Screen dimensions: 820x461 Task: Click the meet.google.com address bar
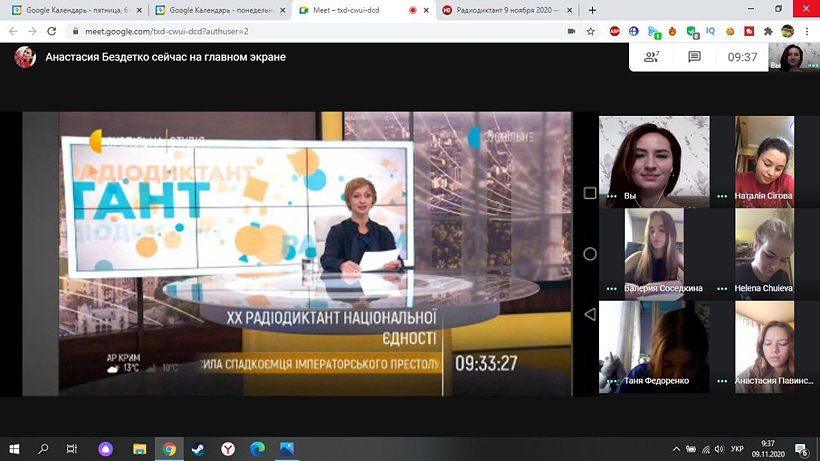[x=300, y=31]
